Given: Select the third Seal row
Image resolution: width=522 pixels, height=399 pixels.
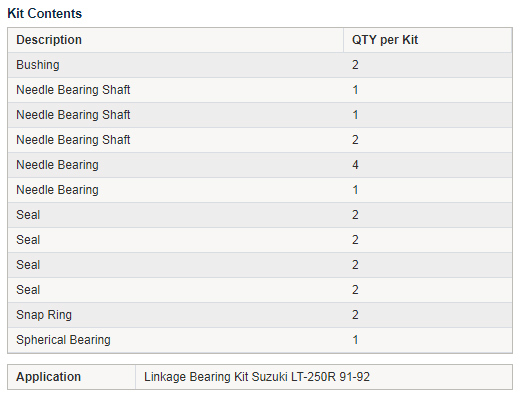Looking at the screenshot, I should (260, 265).
